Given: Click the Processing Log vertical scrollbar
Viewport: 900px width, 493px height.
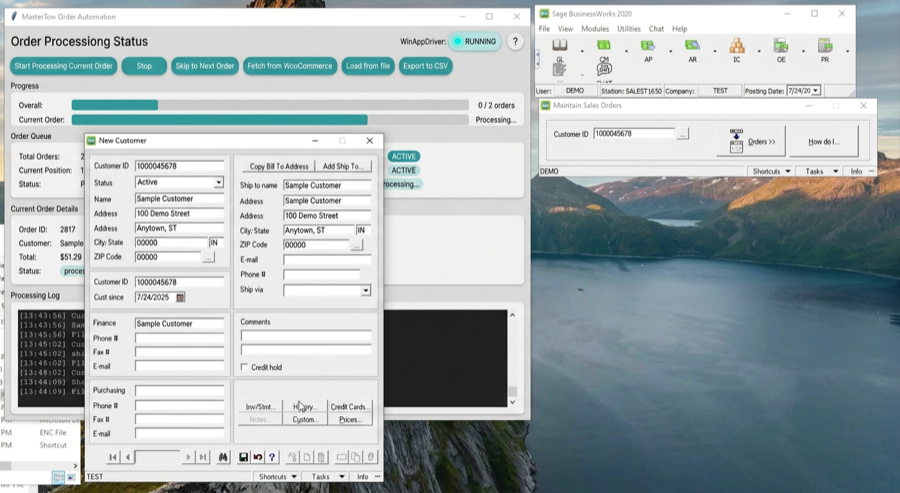Looking at the screenshot, I should coord(513,358).
